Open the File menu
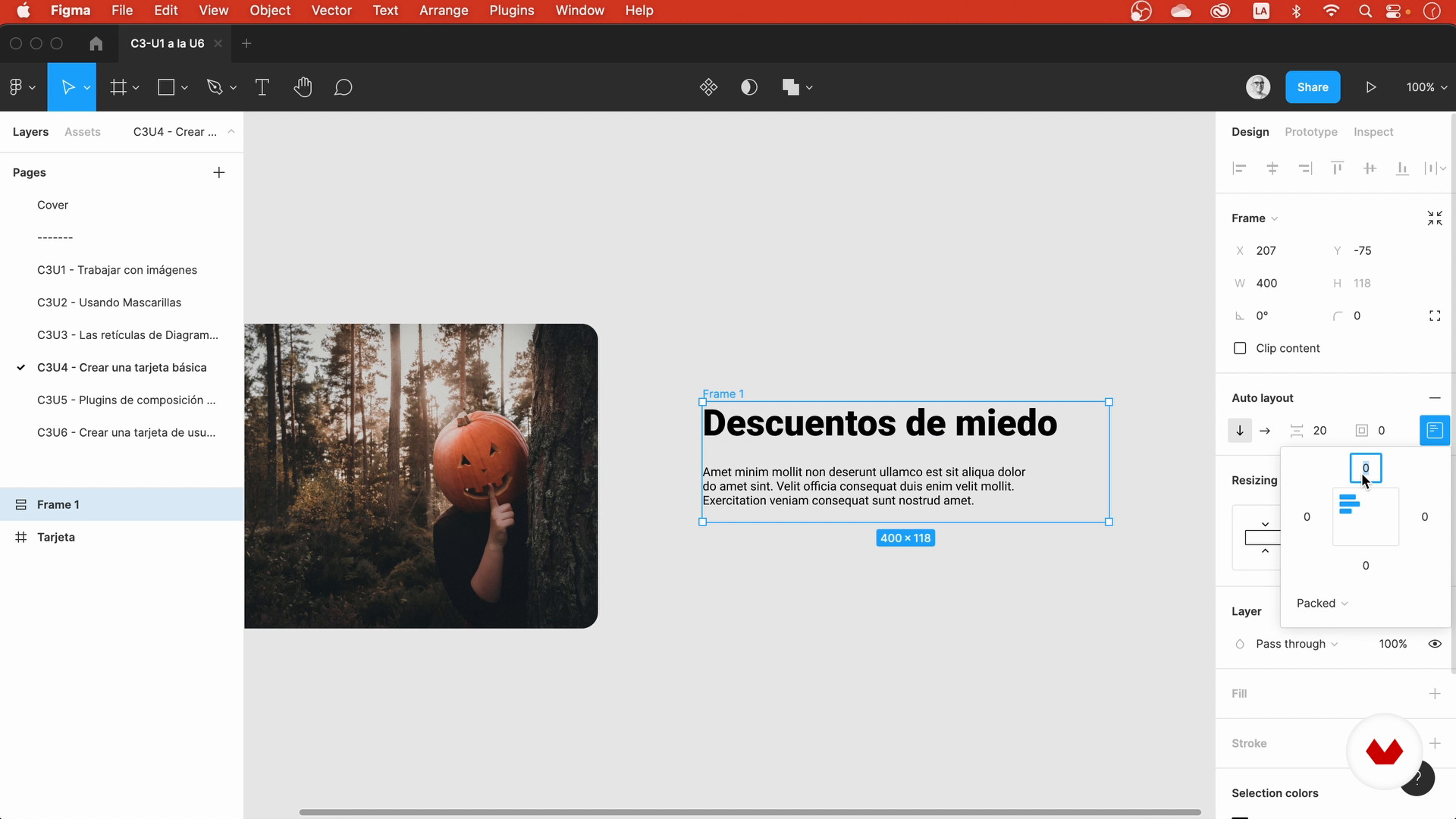Screen dimensions: 1456x819 click(122, 11)
